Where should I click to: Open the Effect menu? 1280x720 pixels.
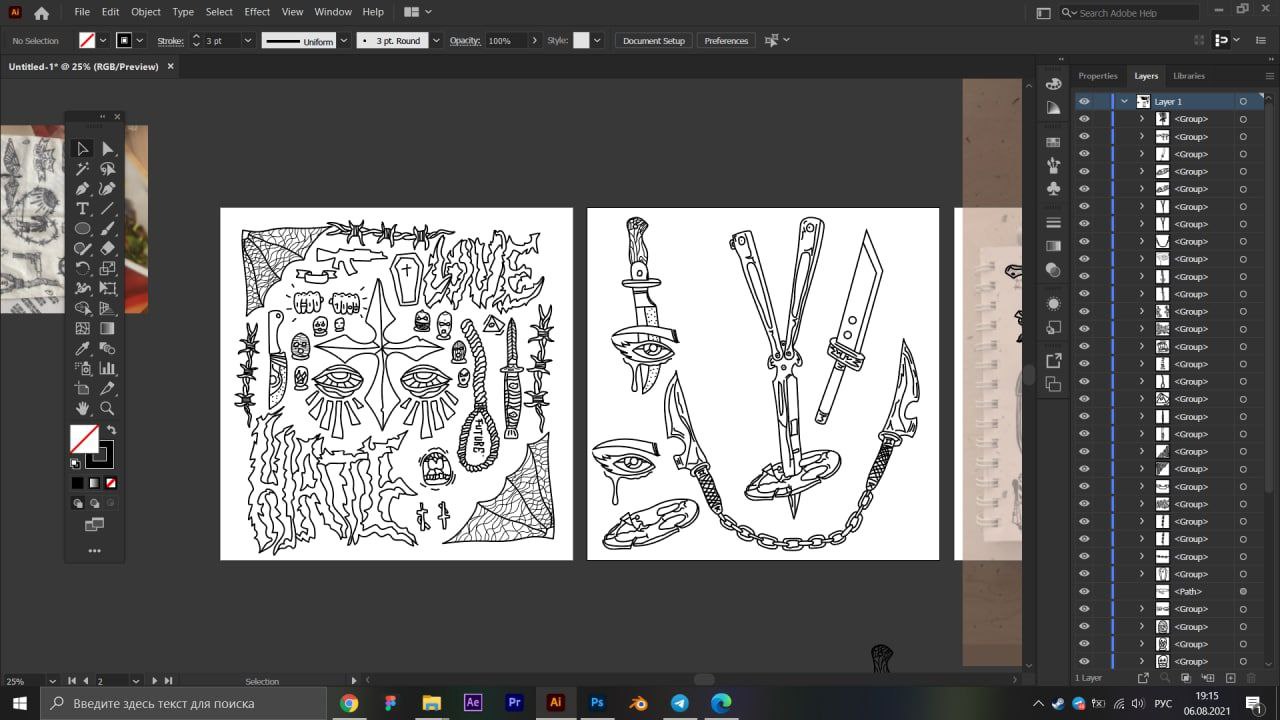point(257,12)
